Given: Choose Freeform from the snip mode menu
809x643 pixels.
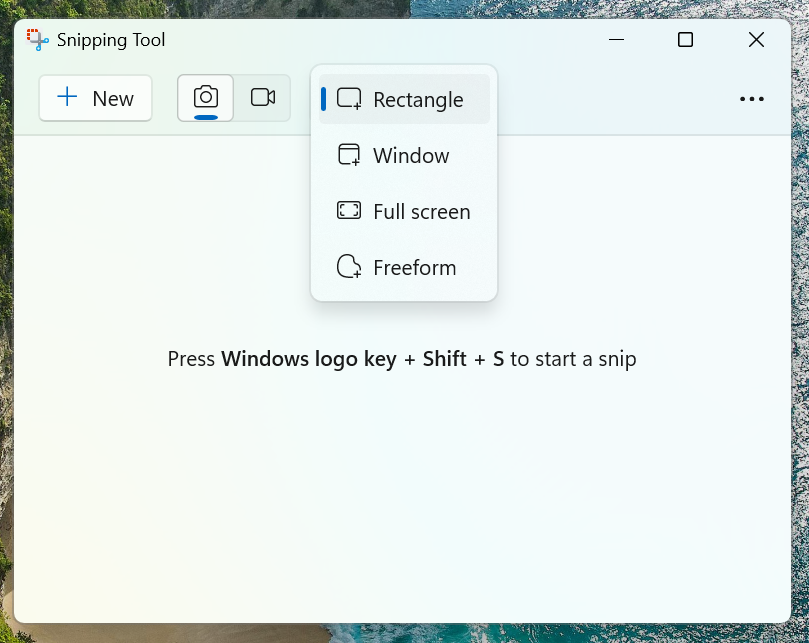Looking at the screenshot, I should pos(414,268).
